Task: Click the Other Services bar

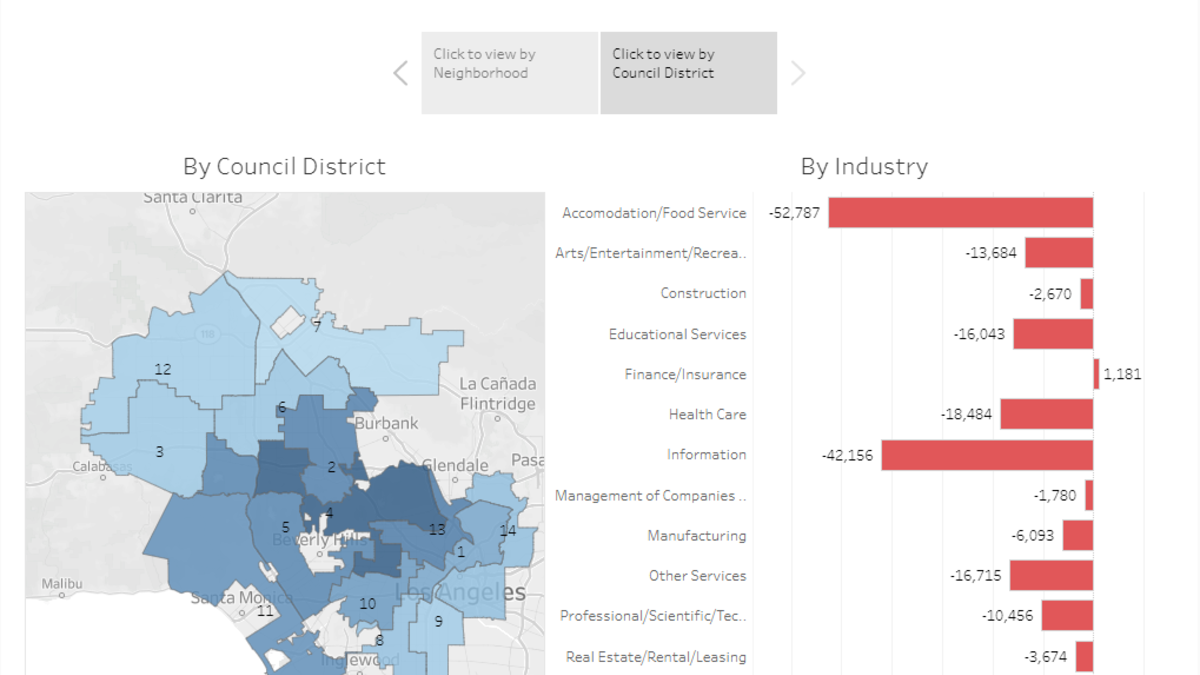Action: (x=1051, y=576)
